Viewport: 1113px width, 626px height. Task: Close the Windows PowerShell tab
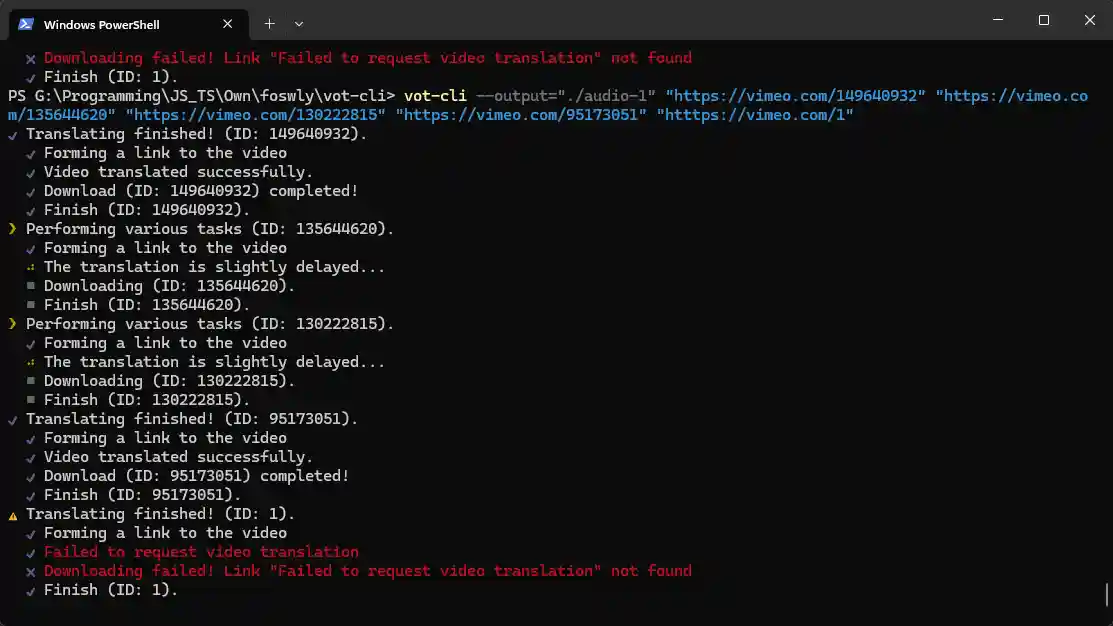point(229,24)
